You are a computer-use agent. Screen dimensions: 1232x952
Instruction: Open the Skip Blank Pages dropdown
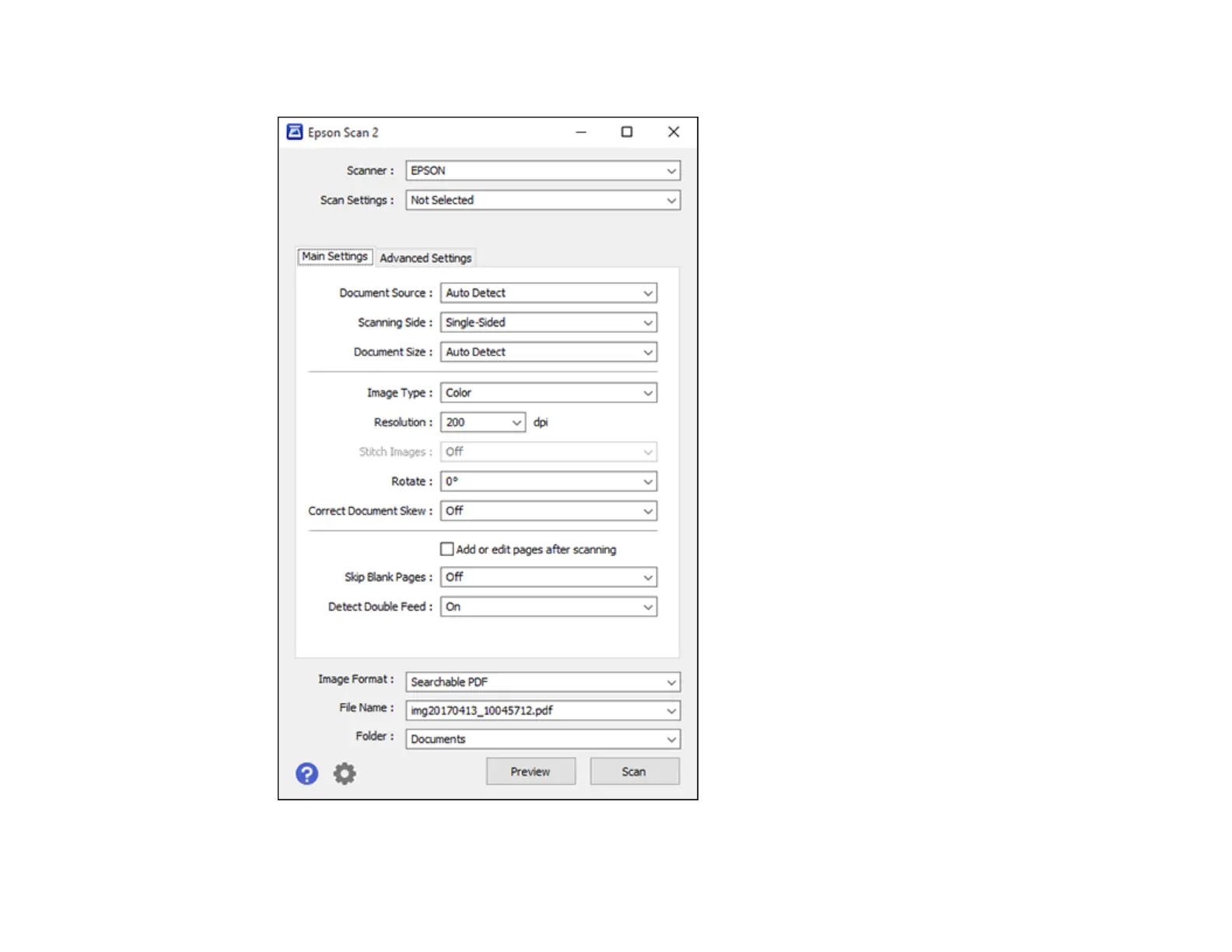[548, 577]
